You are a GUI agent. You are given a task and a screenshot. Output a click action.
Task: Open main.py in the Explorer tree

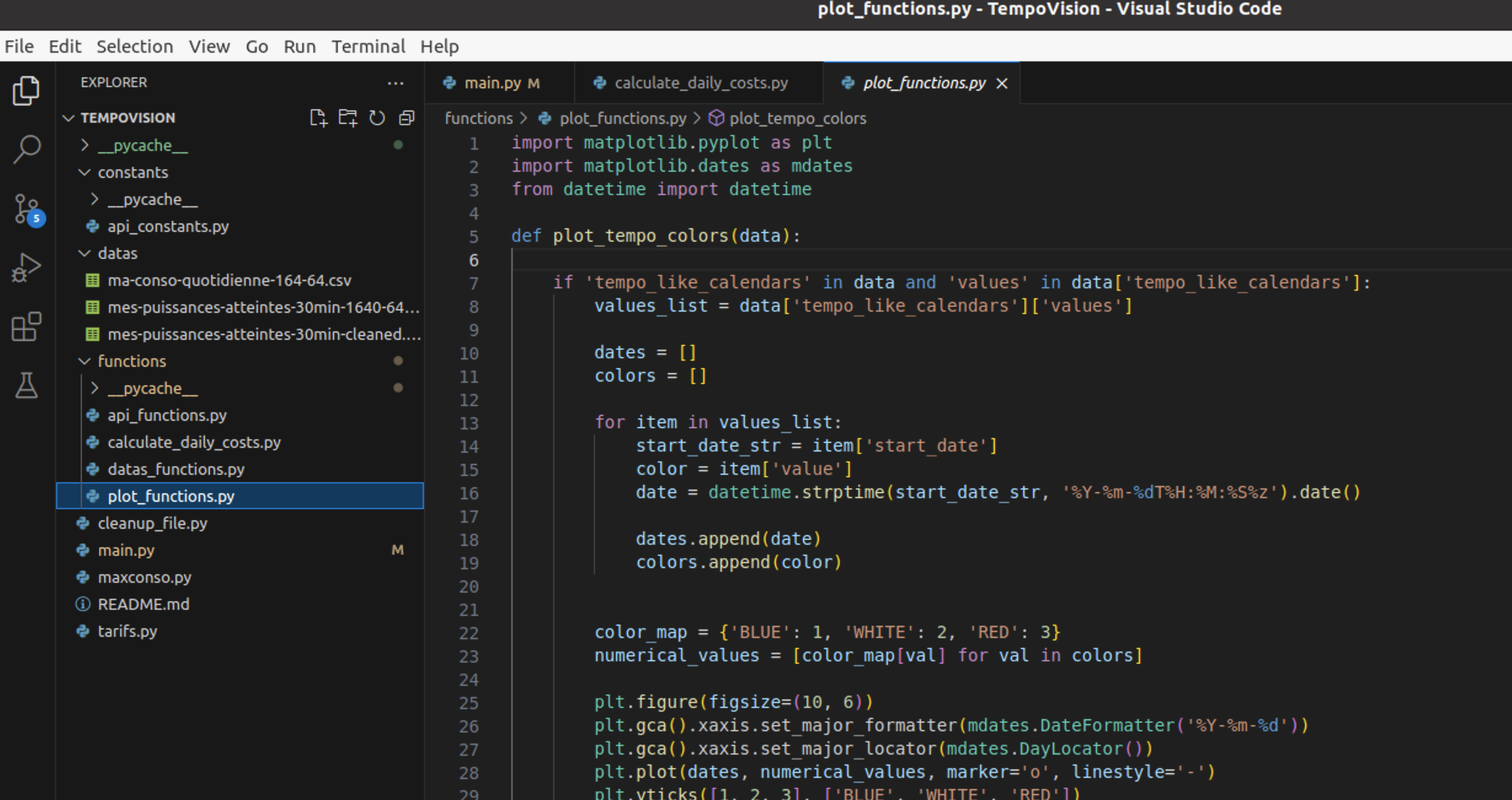(239, 550)
